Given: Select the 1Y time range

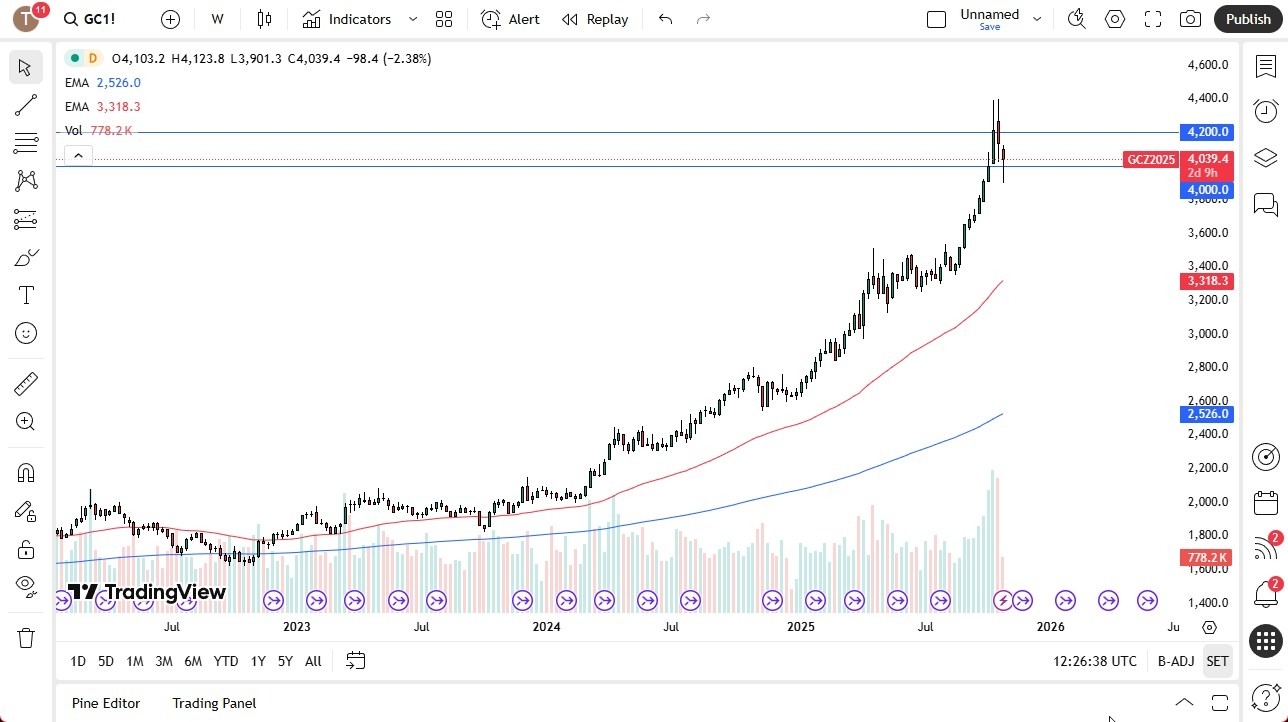Looking at the screenshot, I should point(257,661).
